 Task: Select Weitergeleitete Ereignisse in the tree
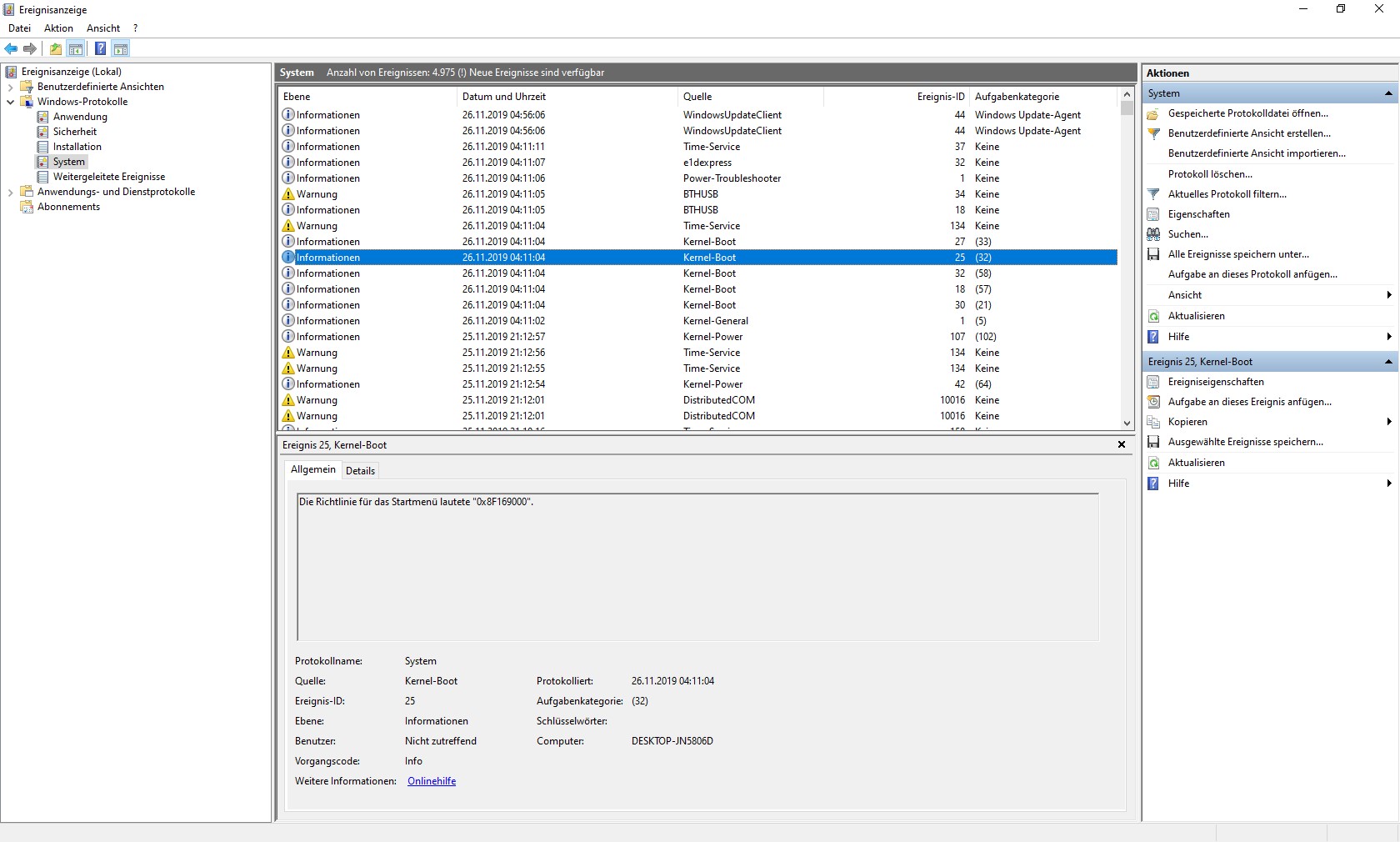(109, 177)
